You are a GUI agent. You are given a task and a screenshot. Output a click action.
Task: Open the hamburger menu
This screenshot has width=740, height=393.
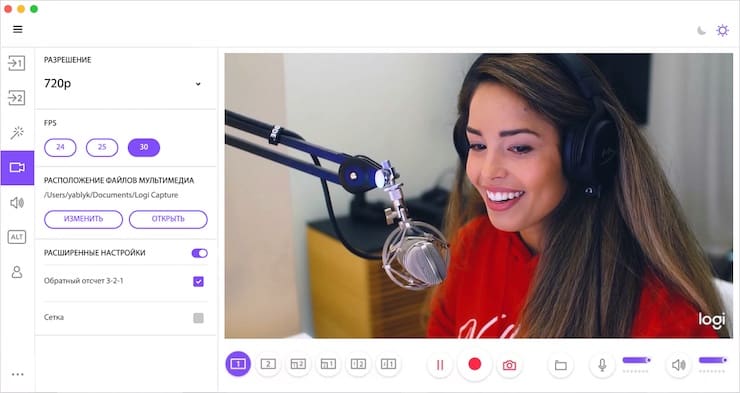(x=17, y=29)
